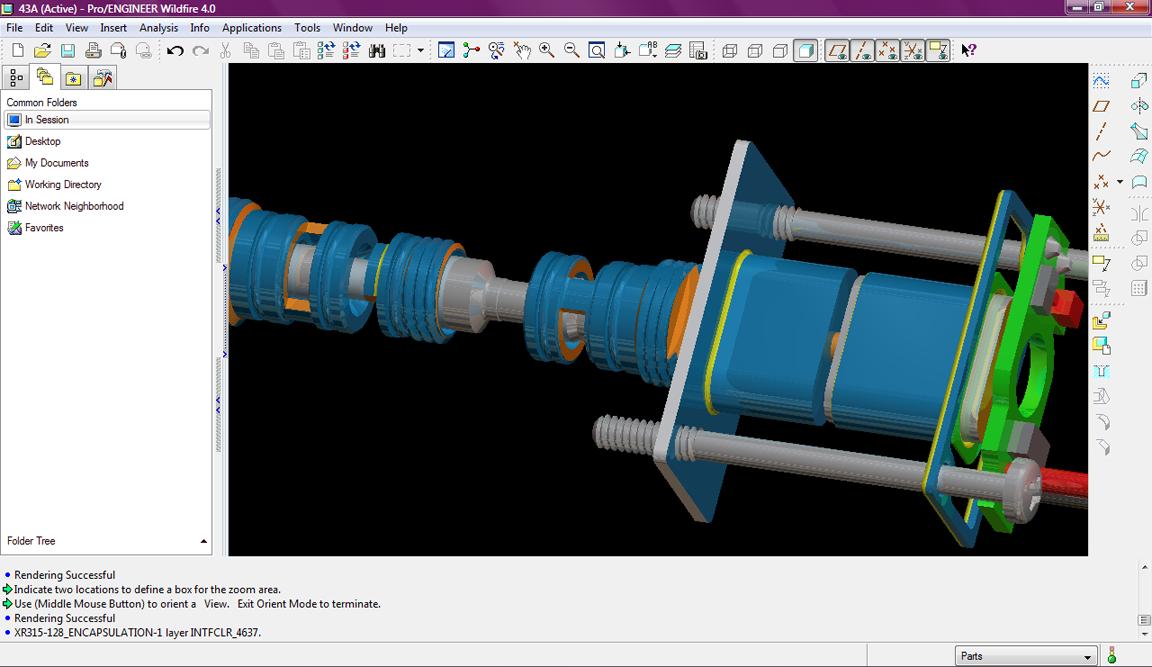
Task: Open the Find binoculars tool
Action: click(x=377, y=51)
